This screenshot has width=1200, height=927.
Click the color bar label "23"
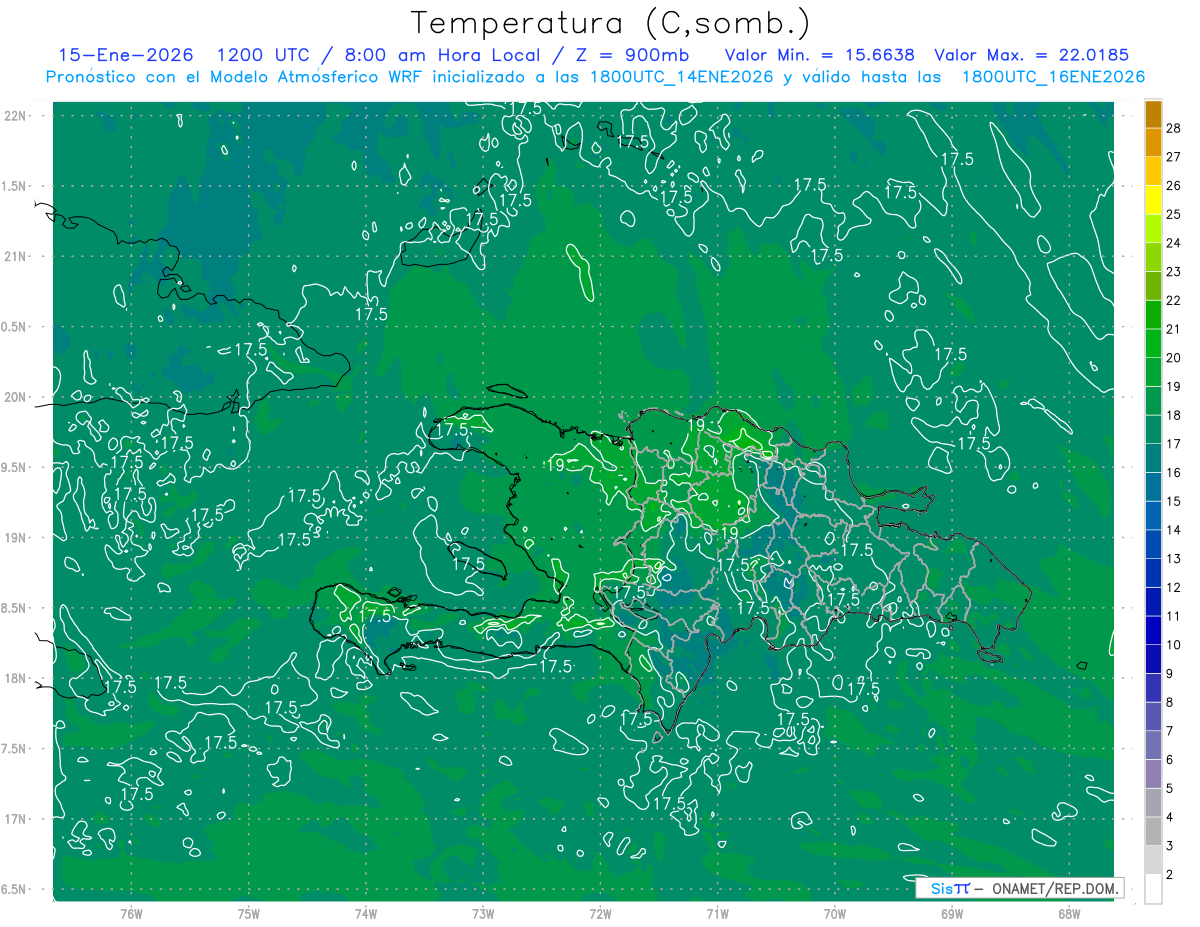click(x=1173, y=271)
